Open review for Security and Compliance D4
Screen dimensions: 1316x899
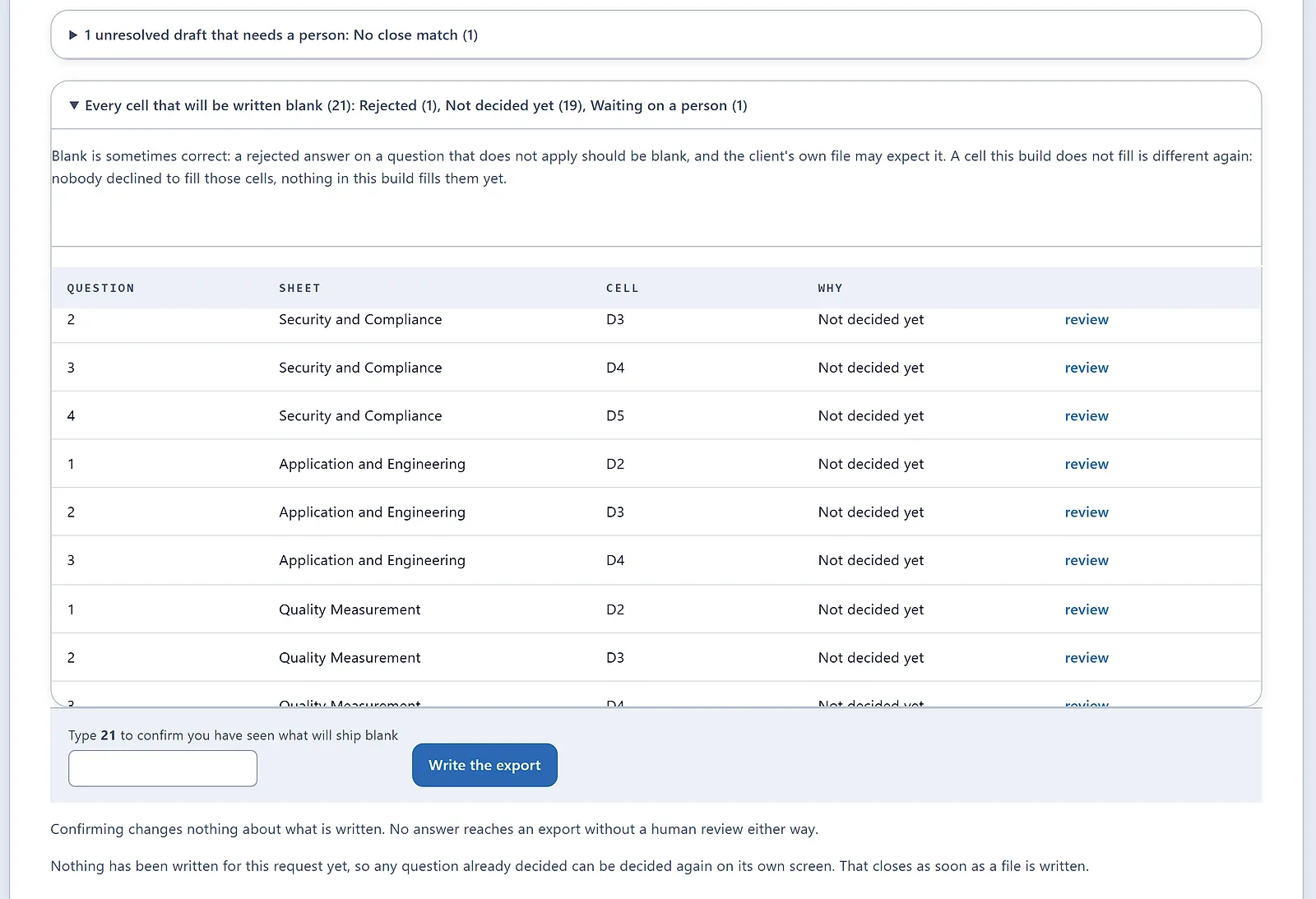click(x=1086, y=368)
